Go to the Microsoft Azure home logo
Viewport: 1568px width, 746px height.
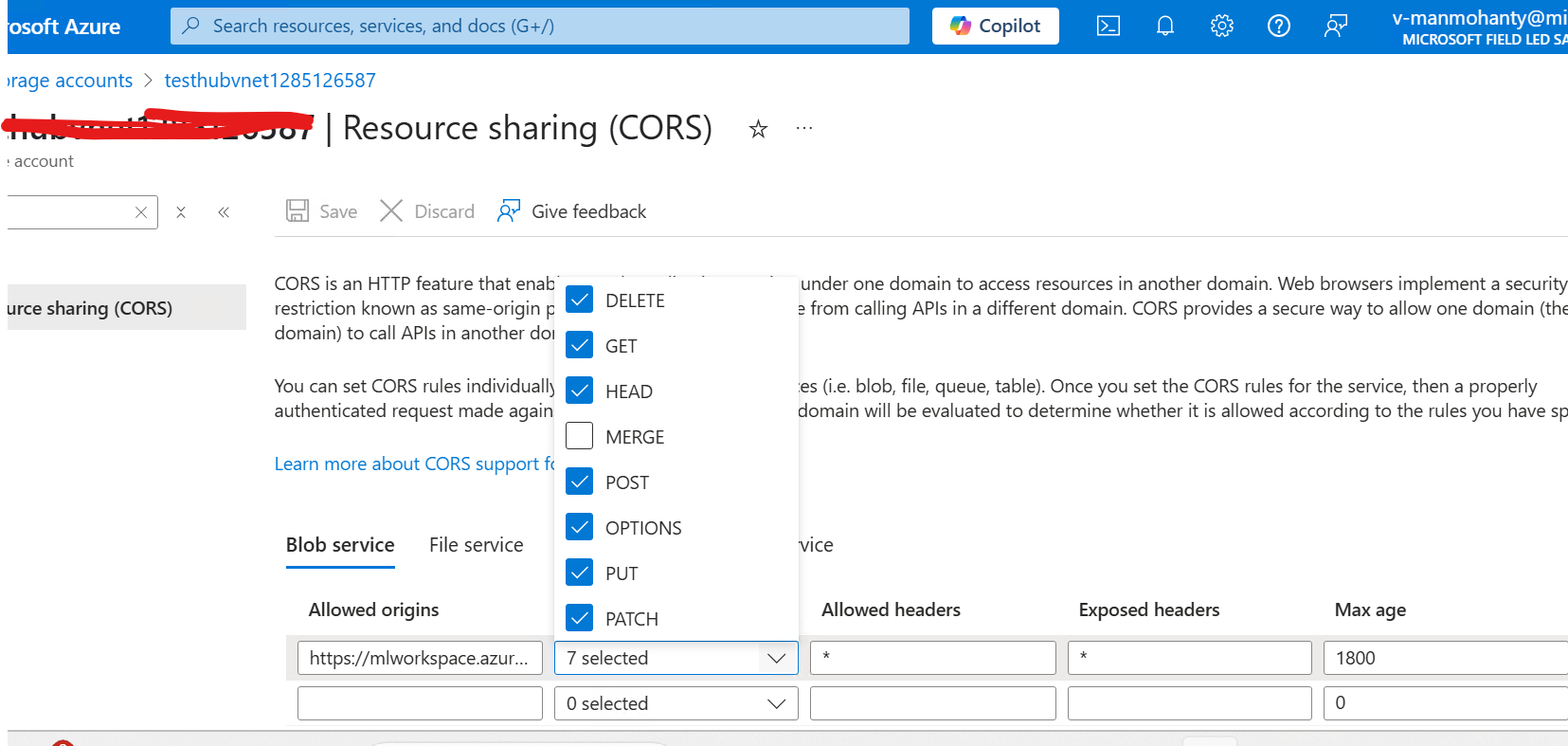(64, 27)
